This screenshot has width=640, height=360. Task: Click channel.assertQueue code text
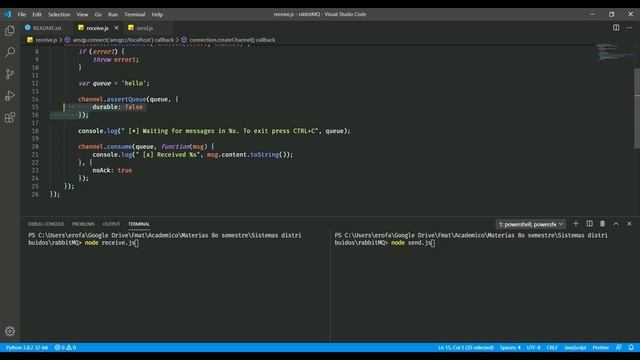112,99
